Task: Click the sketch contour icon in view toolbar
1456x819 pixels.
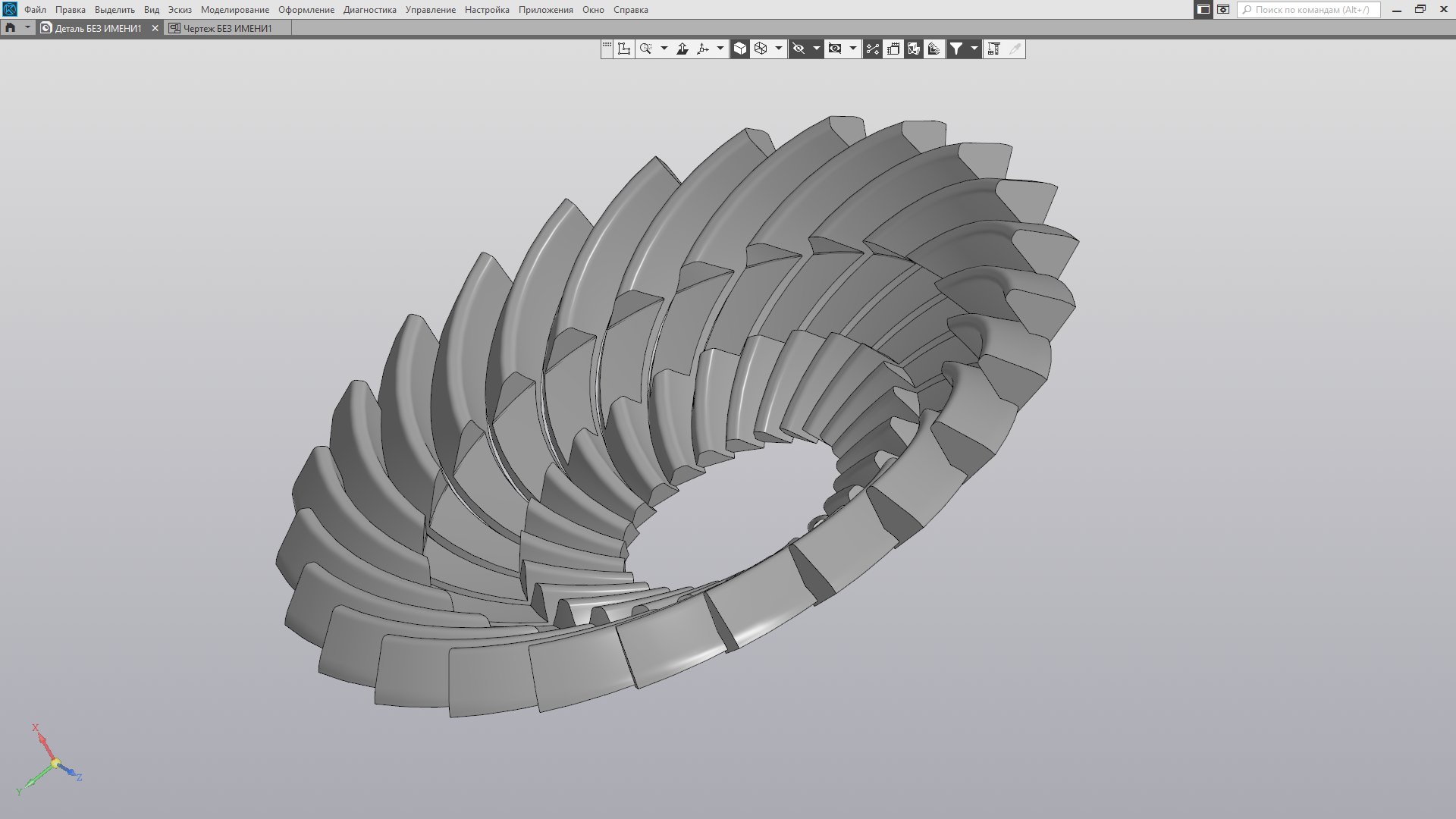Action: [624, 49]
